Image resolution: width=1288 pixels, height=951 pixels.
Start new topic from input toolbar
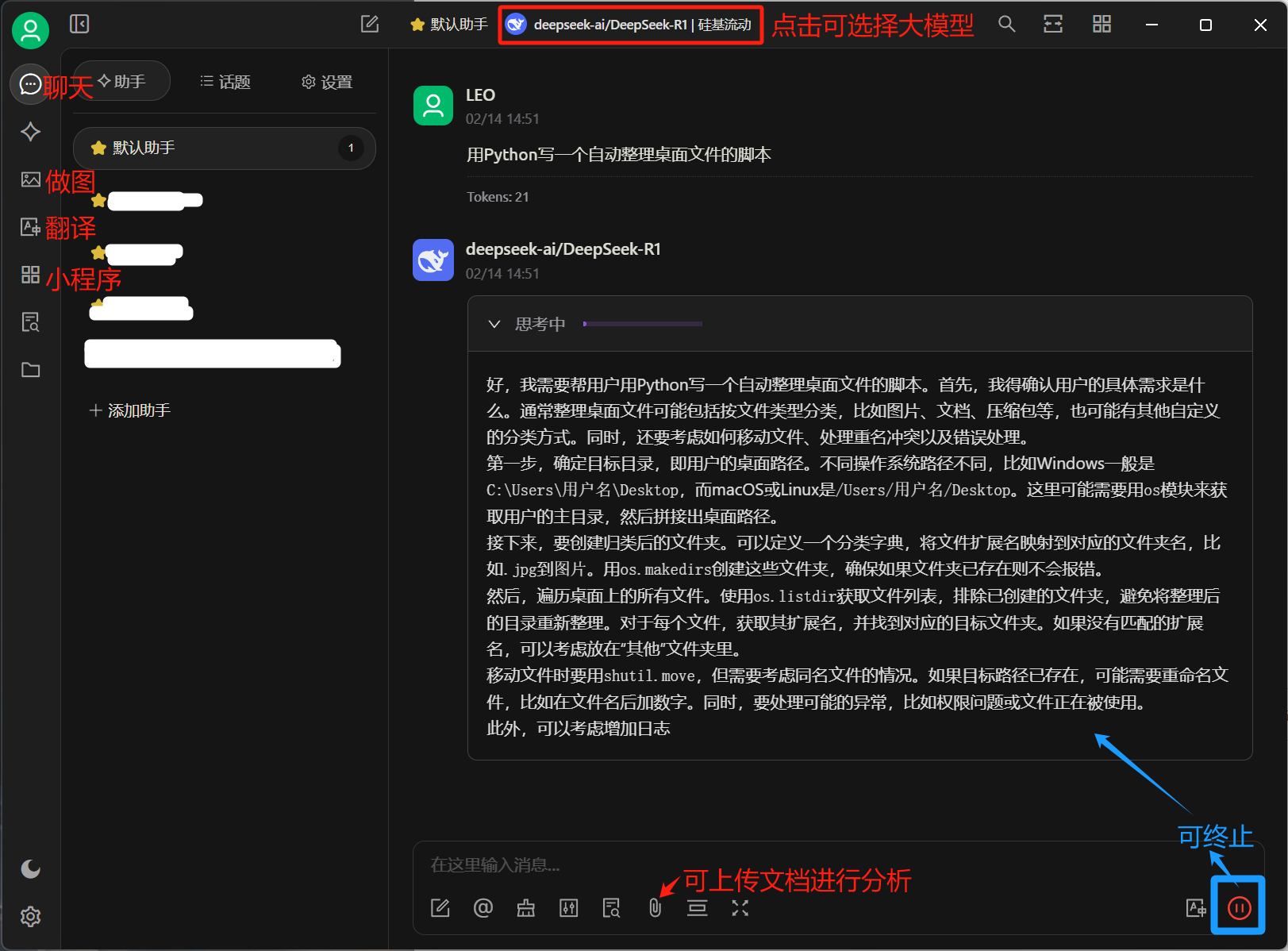point(440,907)
